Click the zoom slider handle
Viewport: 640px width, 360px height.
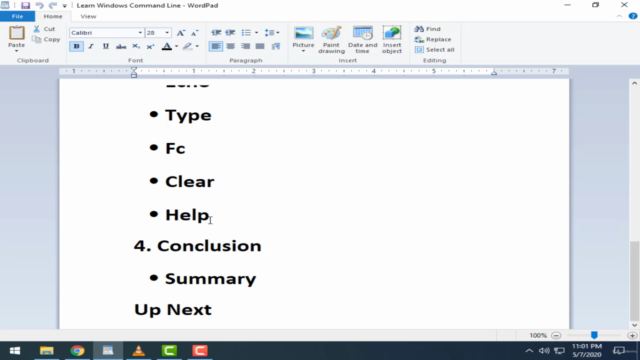point(594,335)
